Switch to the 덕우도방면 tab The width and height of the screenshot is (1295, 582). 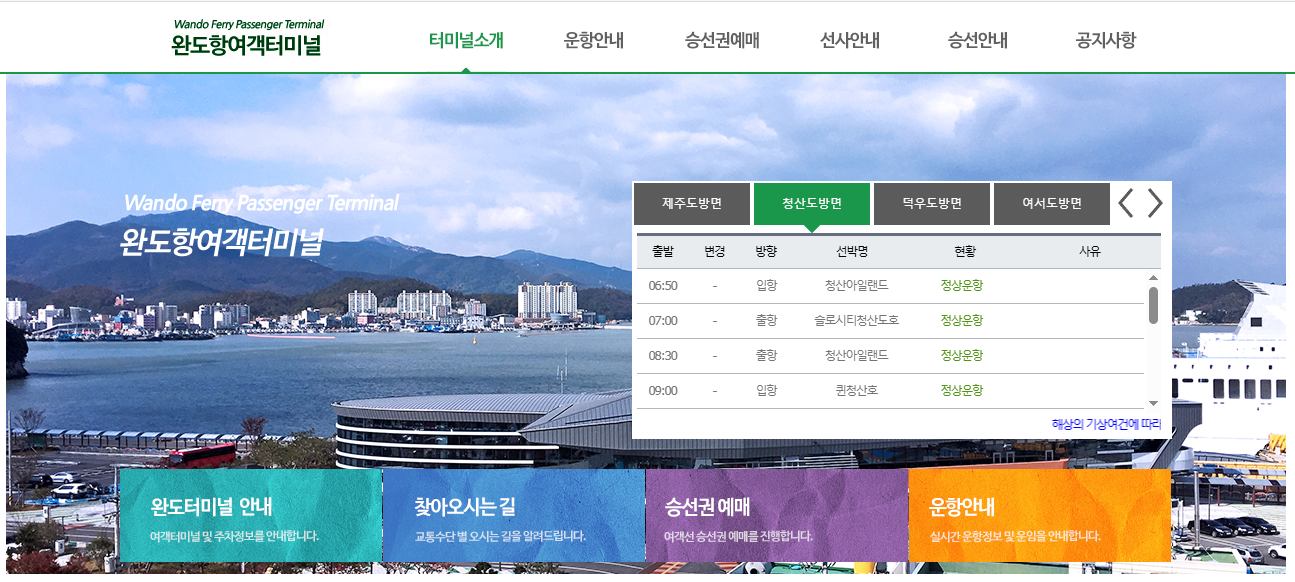[x=931, y=203]
